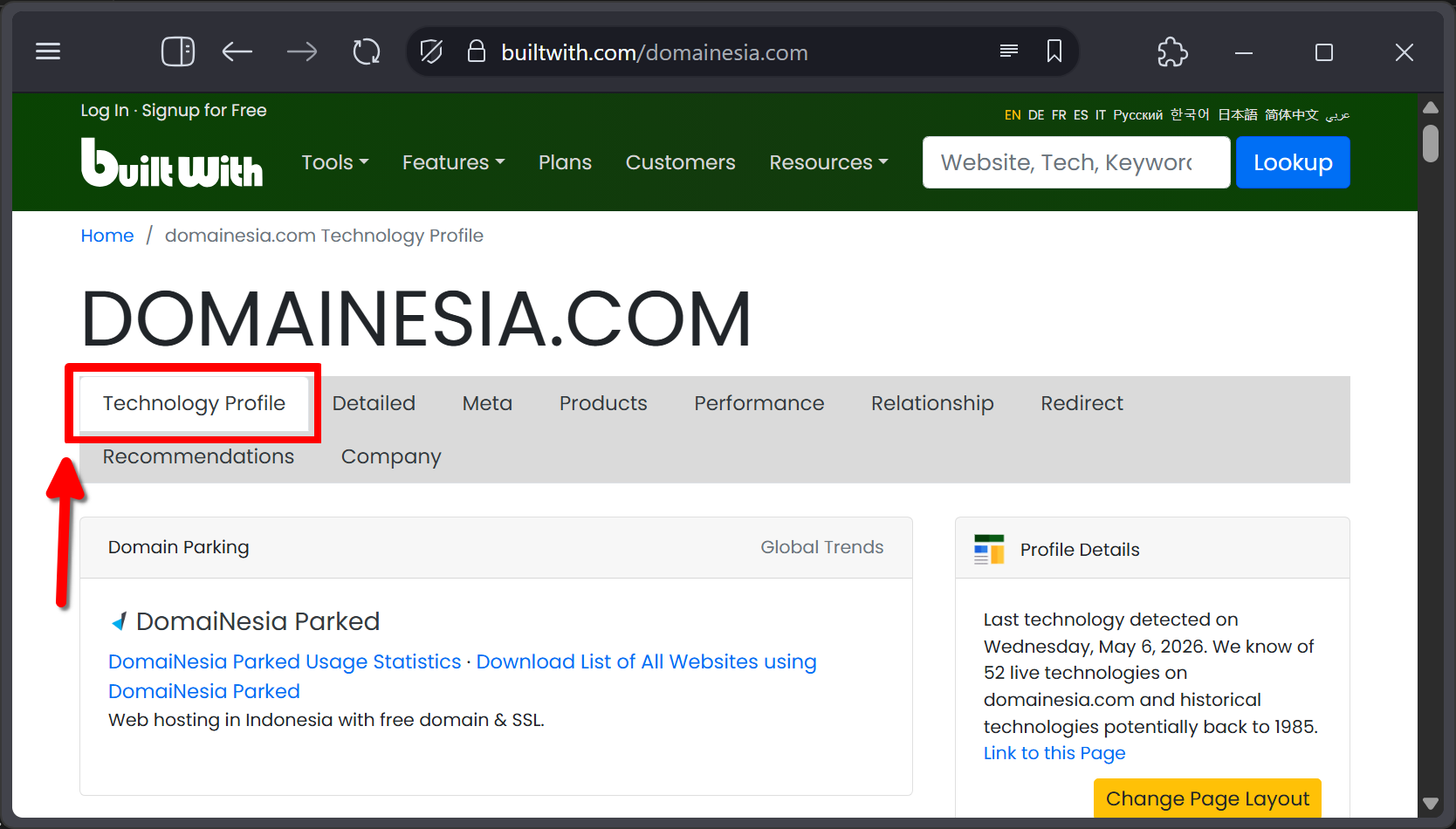Toggle the browser sidebar panel icon

tap(178, 52)
